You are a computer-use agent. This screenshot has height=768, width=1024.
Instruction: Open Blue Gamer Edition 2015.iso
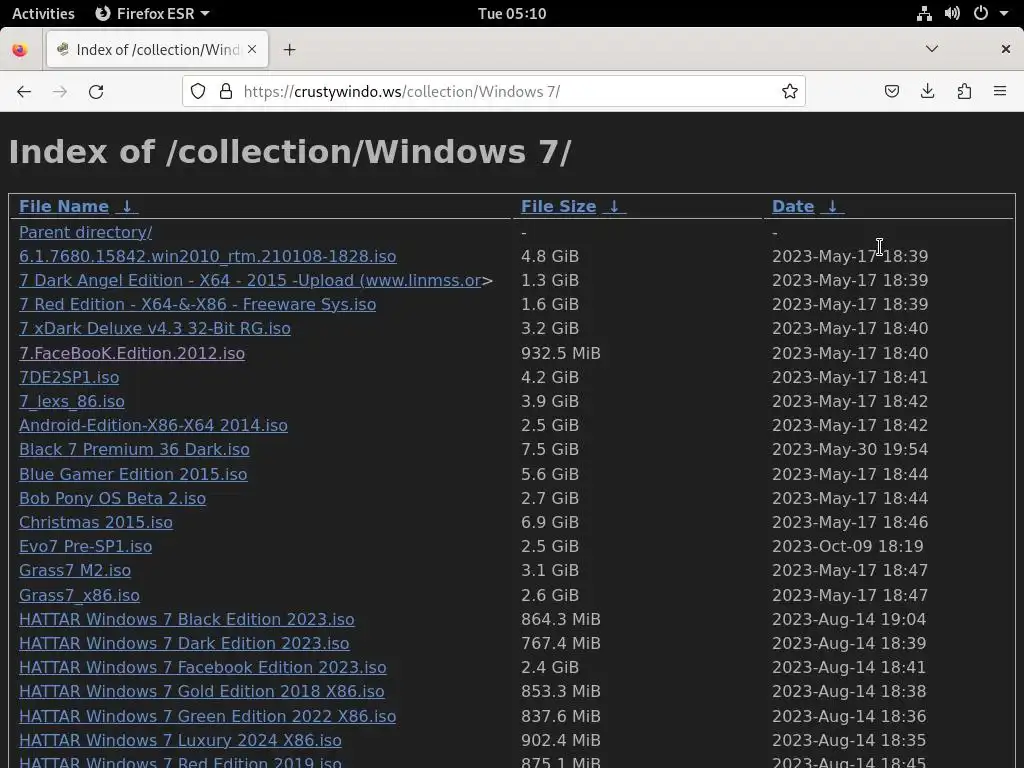(133, 474)
